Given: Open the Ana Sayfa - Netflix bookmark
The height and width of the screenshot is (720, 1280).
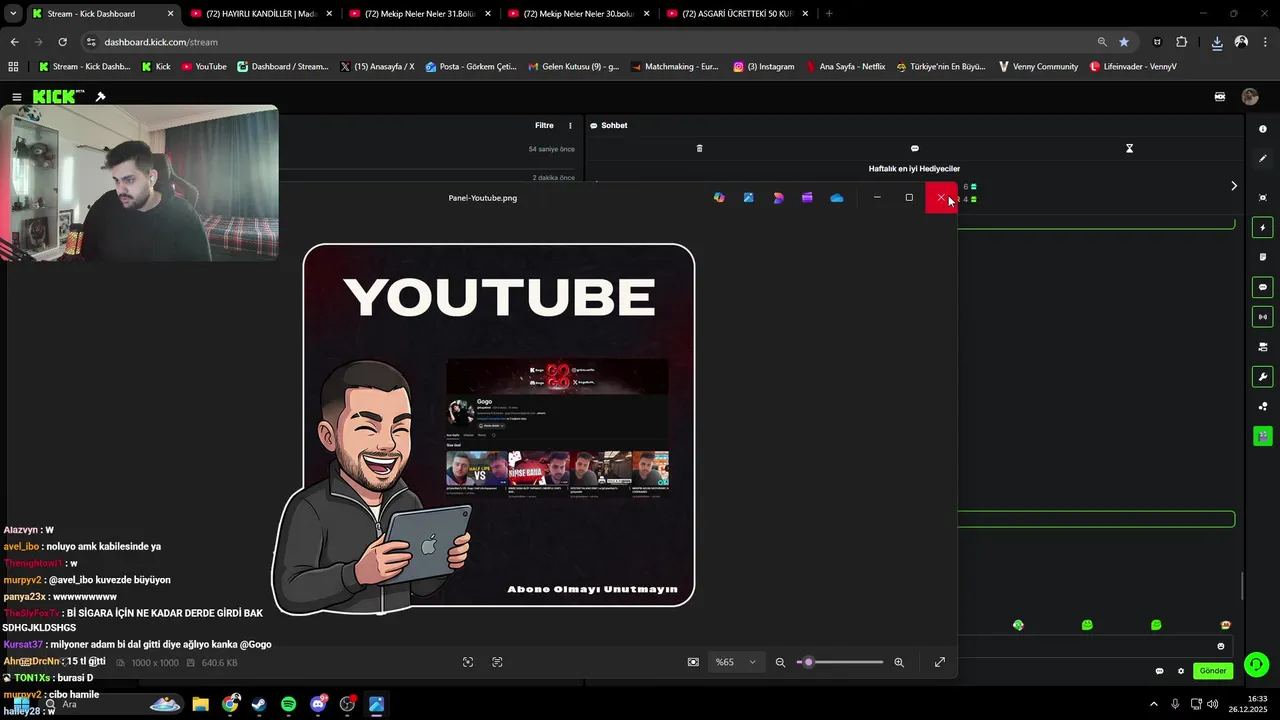Looking at the screenshot, I should tap(846, 67).
